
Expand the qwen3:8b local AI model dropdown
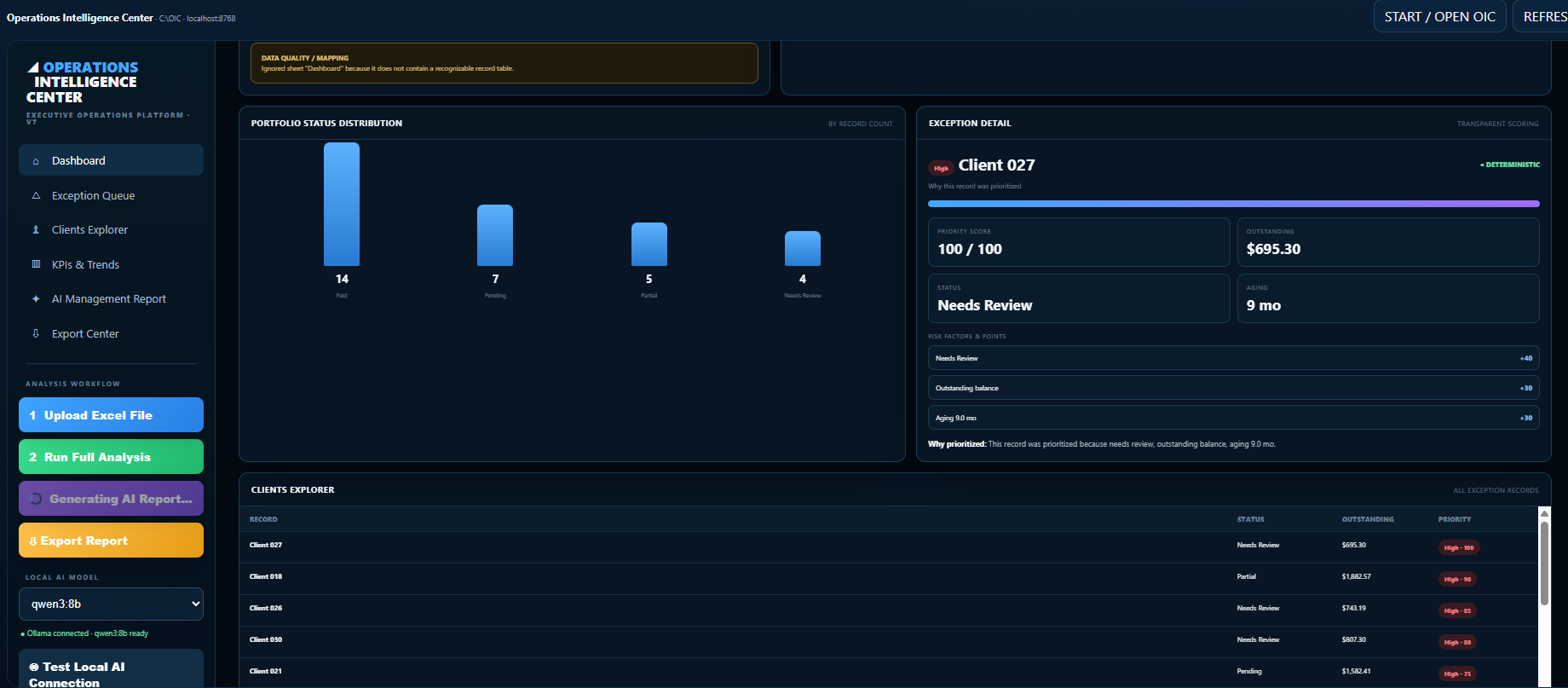[x=111, y=604]
